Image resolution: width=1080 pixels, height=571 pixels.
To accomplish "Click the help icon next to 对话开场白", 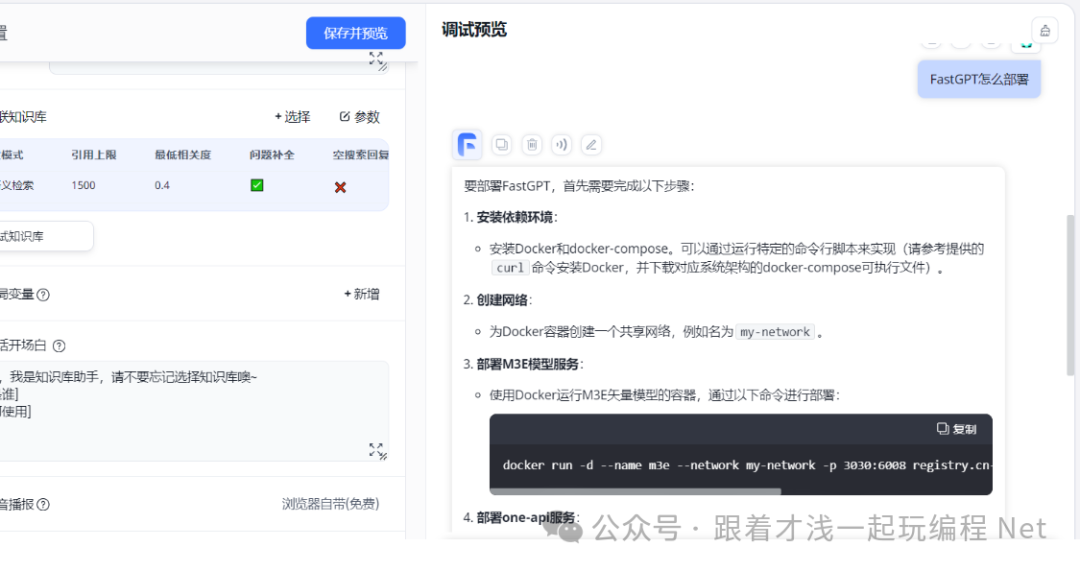I will click(x=59, y=346).
